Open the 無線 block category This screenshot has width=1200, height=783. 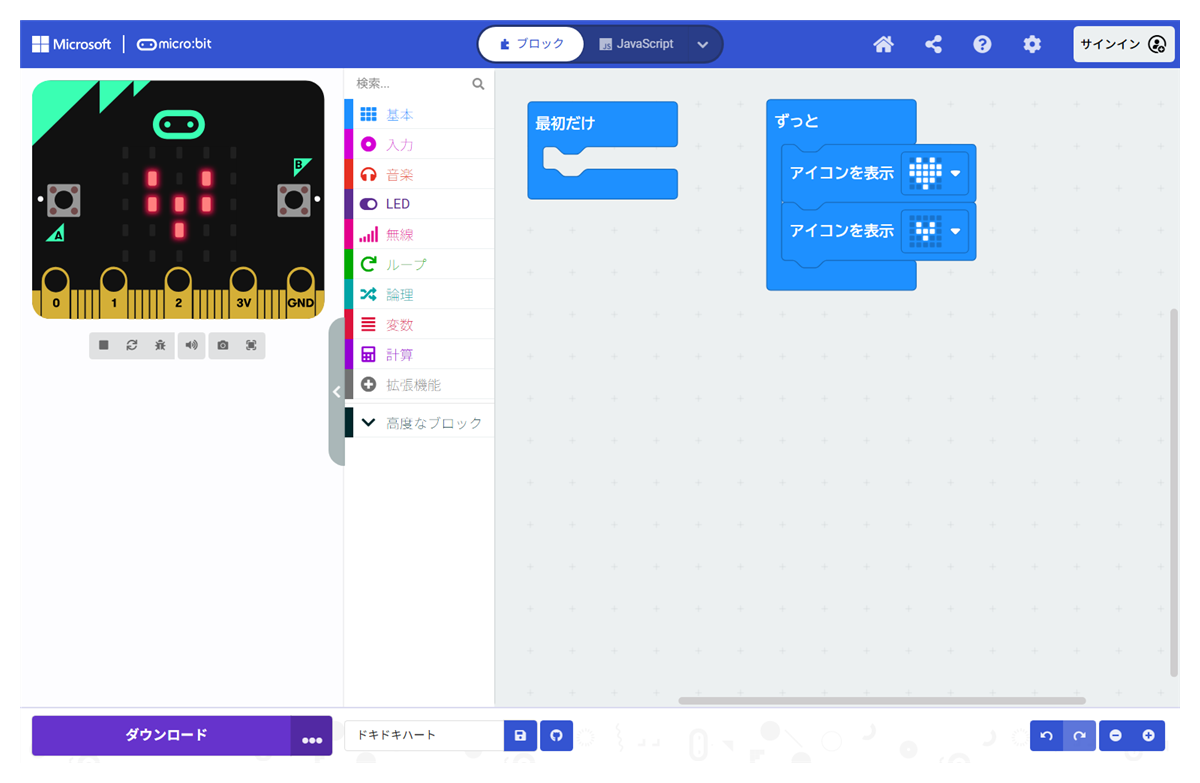(419, 234)
